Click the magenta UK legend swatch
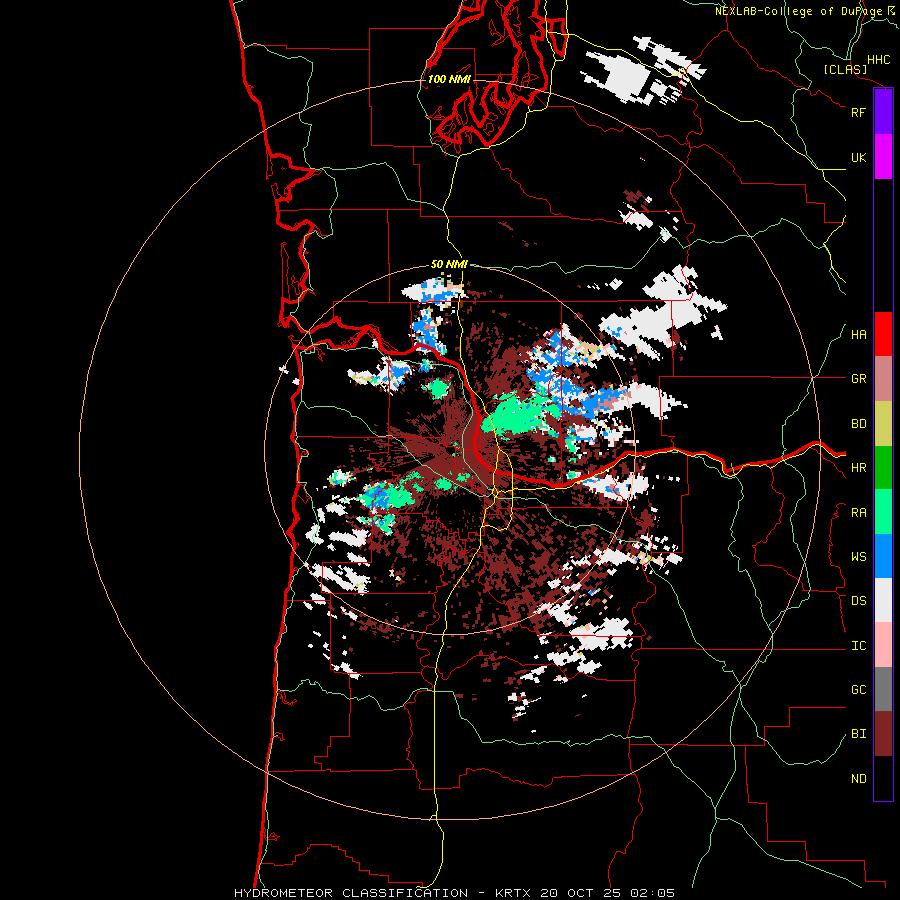900x900 pixels. click(883, 157)
